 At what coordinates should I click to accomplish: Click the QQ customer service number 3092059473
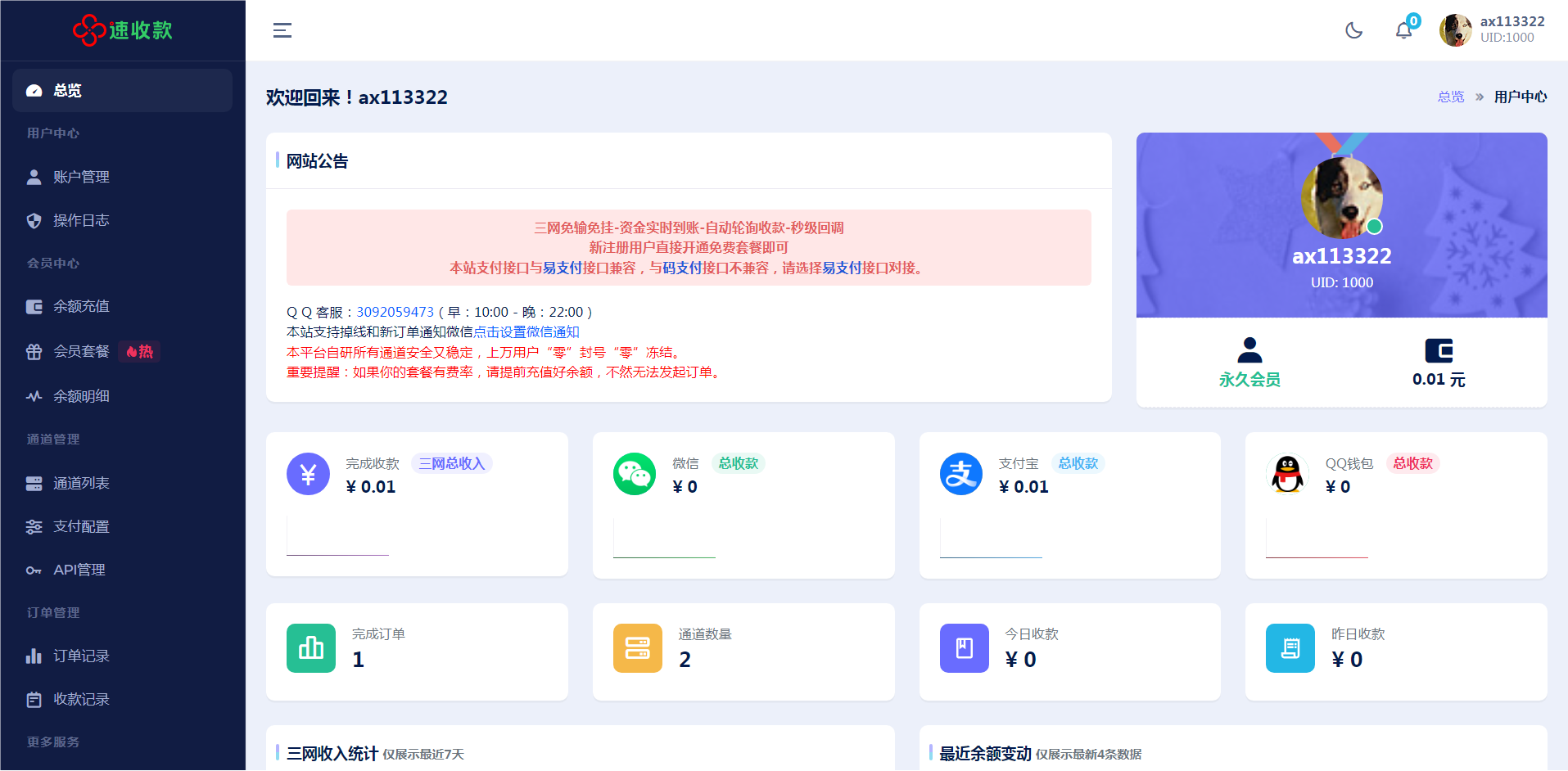(395, 312)
